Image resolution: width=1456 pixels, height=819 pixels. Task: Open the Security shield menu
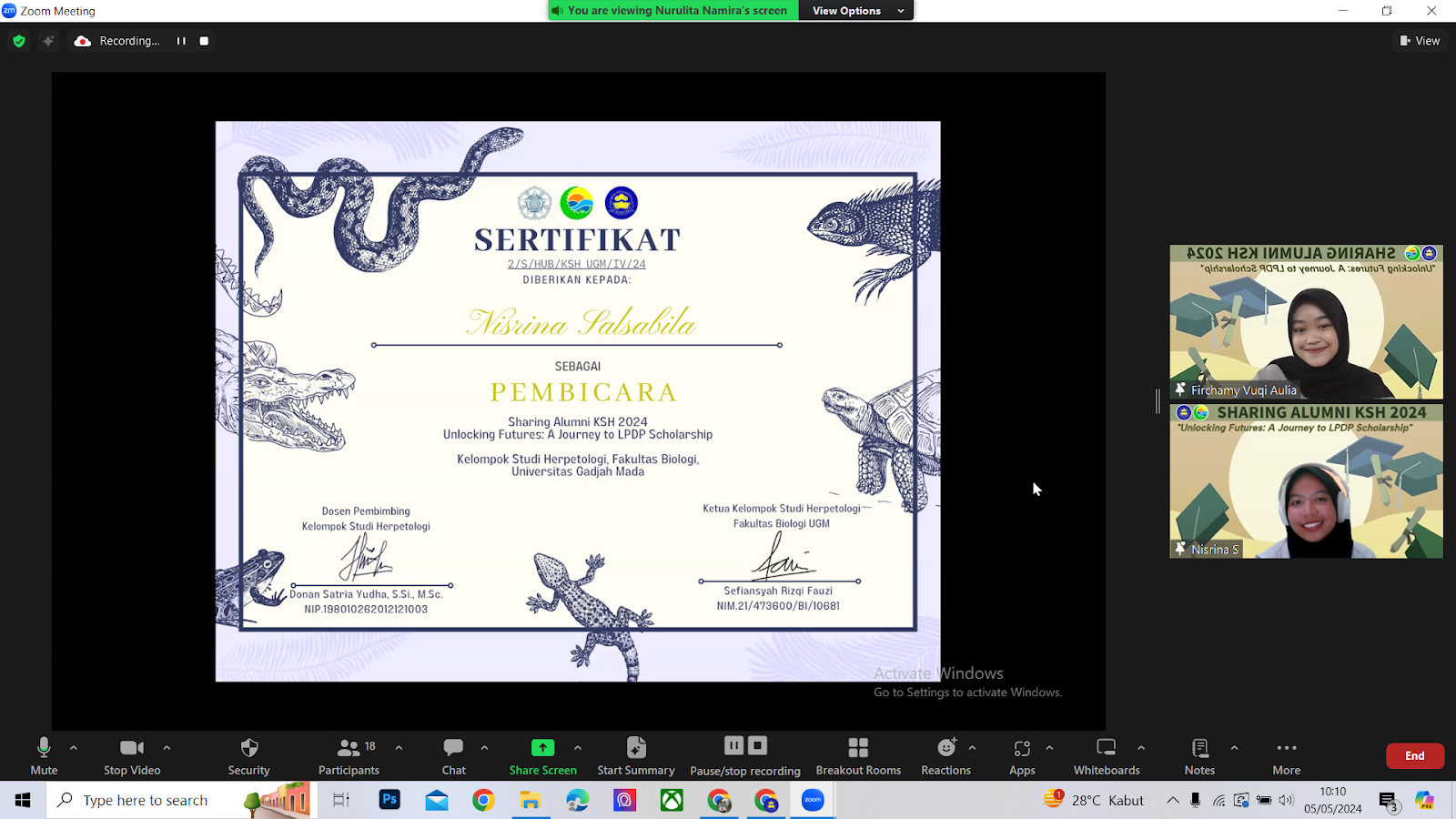point(248,756)
